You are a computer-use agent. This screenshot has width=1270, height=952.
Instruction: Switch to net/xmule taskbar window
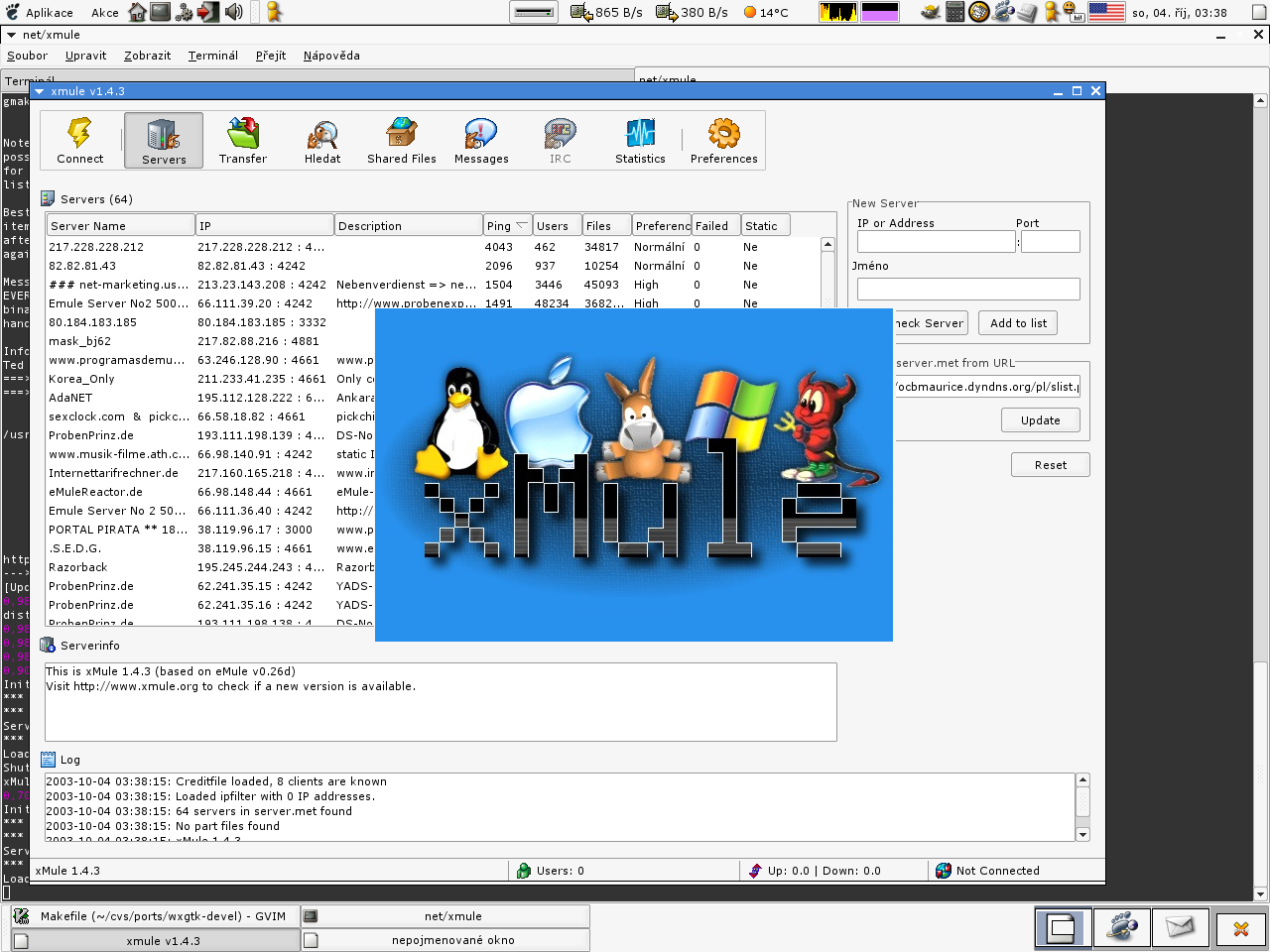(x=445, y=916)
